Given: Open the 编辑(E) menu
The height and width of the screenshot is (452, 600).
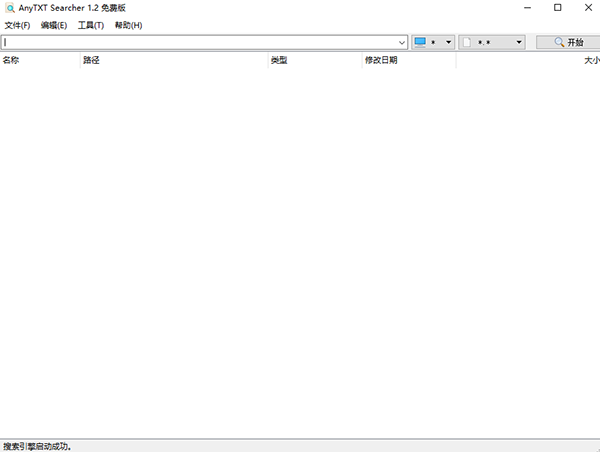Looking at the screenshot, I should (54, 25).
